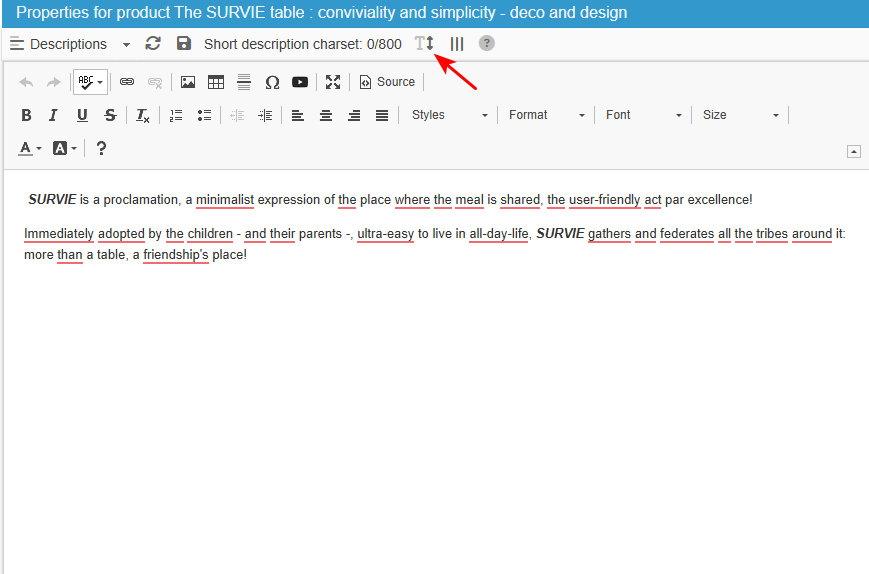This screenshot has height=574, width=869.
Task: Insert an image into the editor
Action: [188, 82]
